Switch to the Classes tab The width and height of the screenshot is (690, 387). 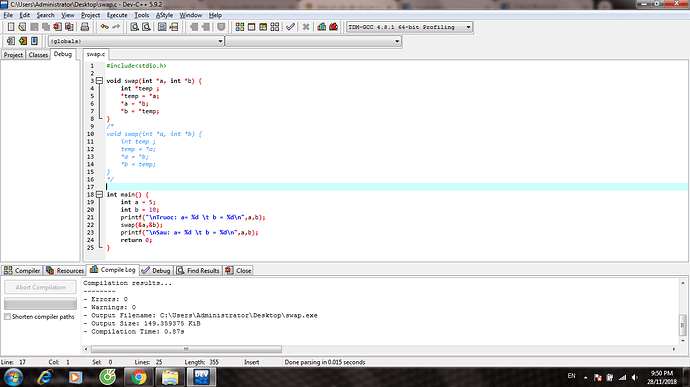(x=38, y=55)
